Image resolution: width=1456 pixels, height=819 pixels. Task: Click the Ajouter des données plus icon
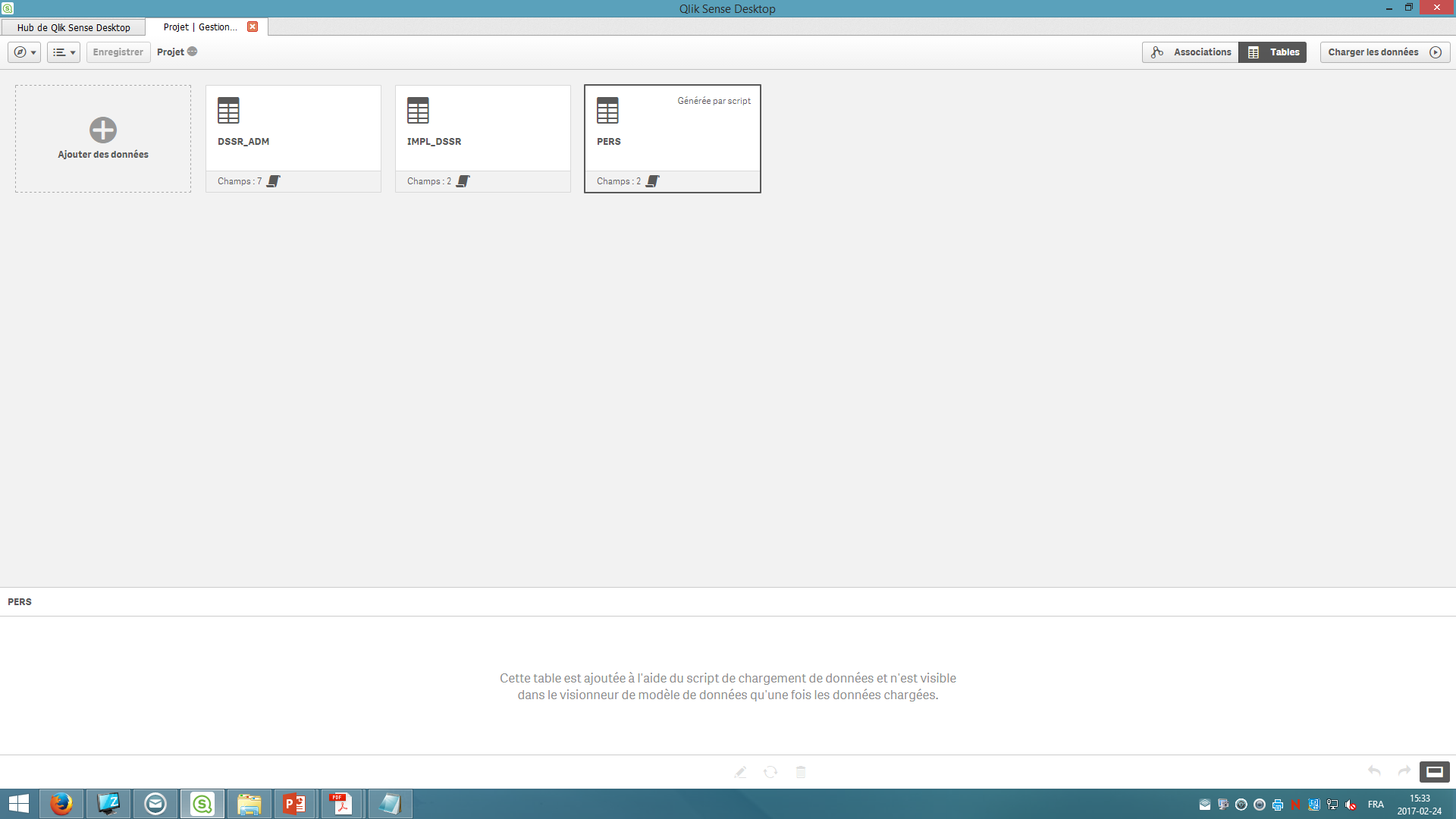tap(103, 130)
